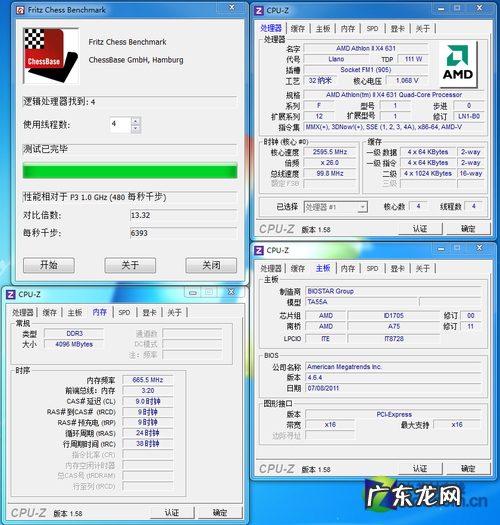
Task: Click the 4096 MBytes memory size field
Action: 74,345
